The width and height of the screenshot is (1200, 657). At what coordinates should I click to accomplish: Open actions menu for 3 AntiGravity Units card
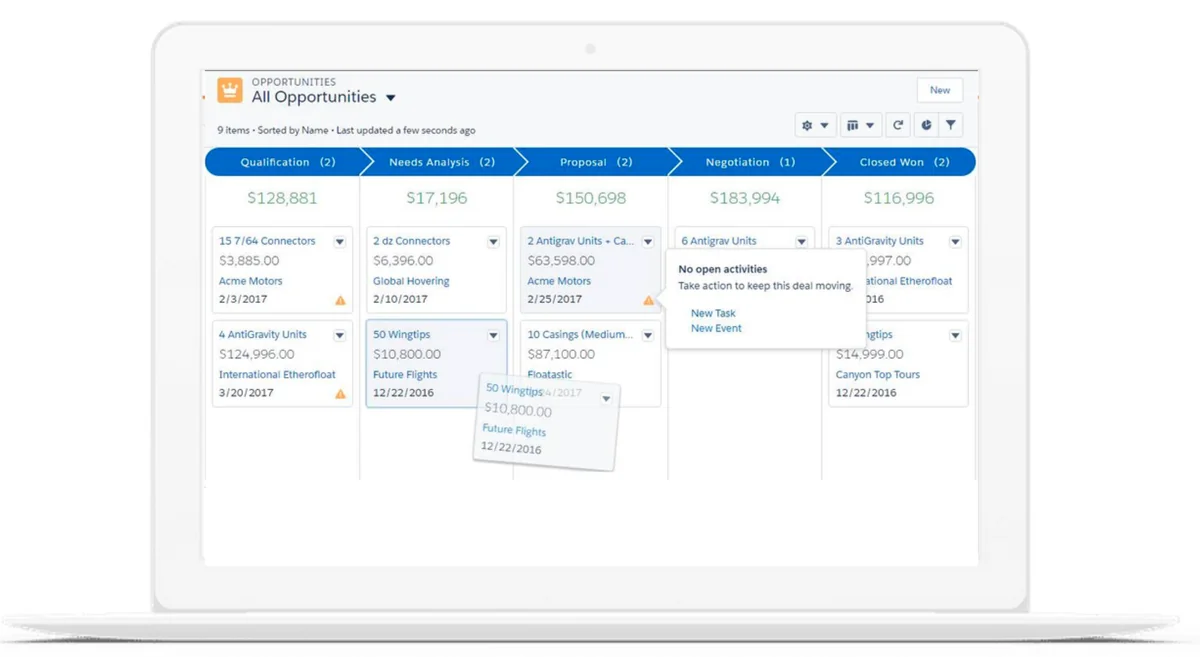pos(955,242)
